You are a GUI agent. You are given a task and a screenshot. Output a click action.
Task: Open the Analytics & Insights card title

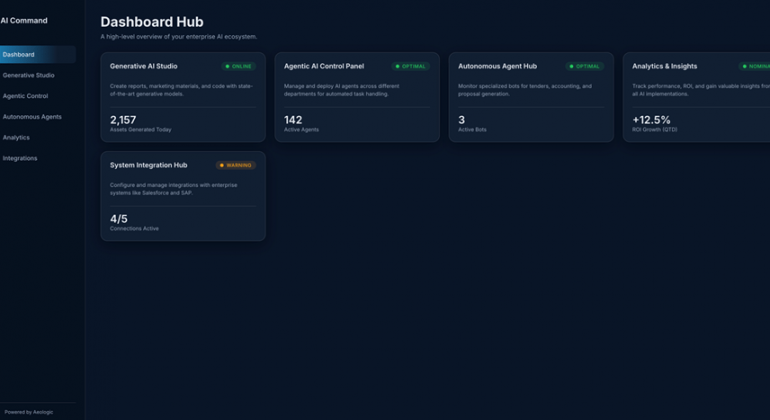click(x=664, y=66)
